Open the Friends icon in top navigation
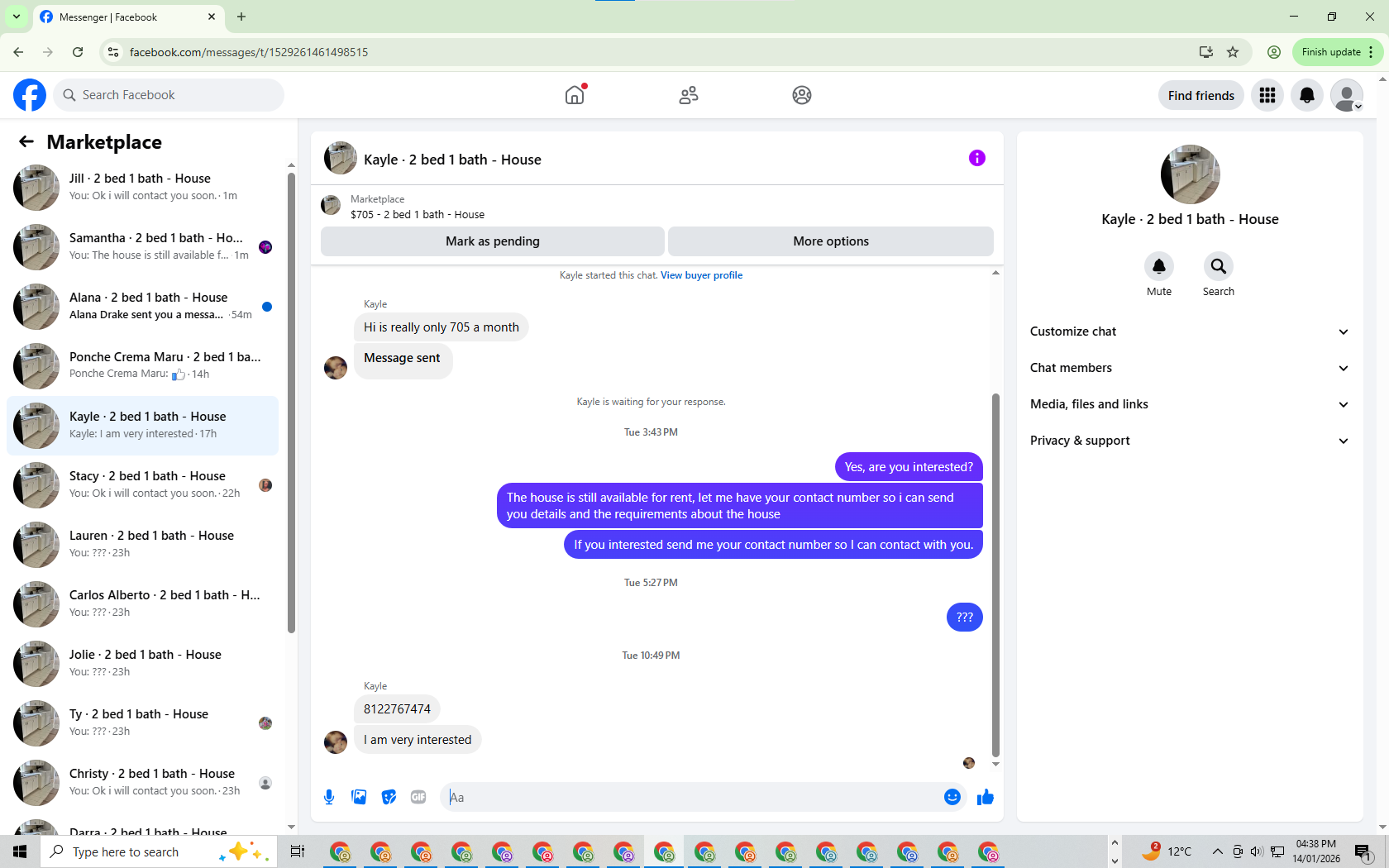The width and height of the screenshot is (1389, 868). (689, 95)
